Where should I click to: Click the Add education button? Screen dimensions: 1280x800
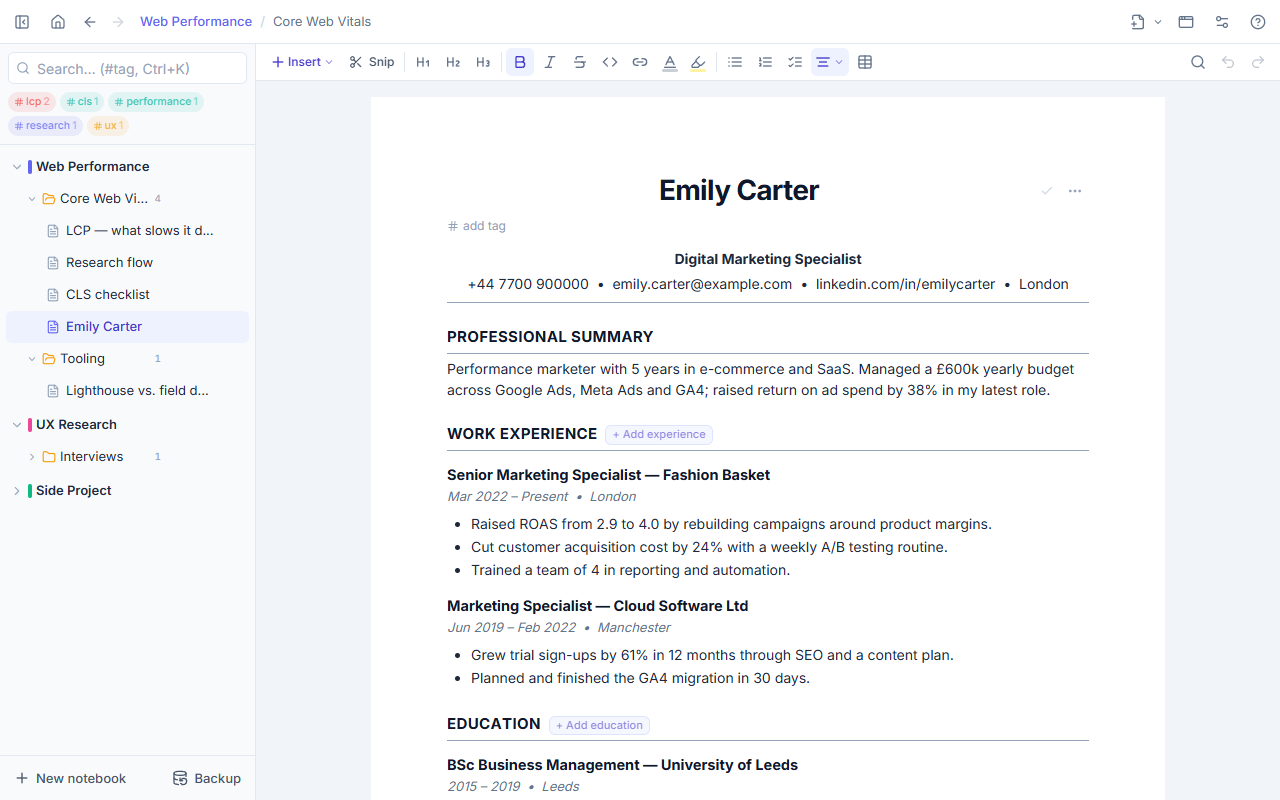pos(599,726)
